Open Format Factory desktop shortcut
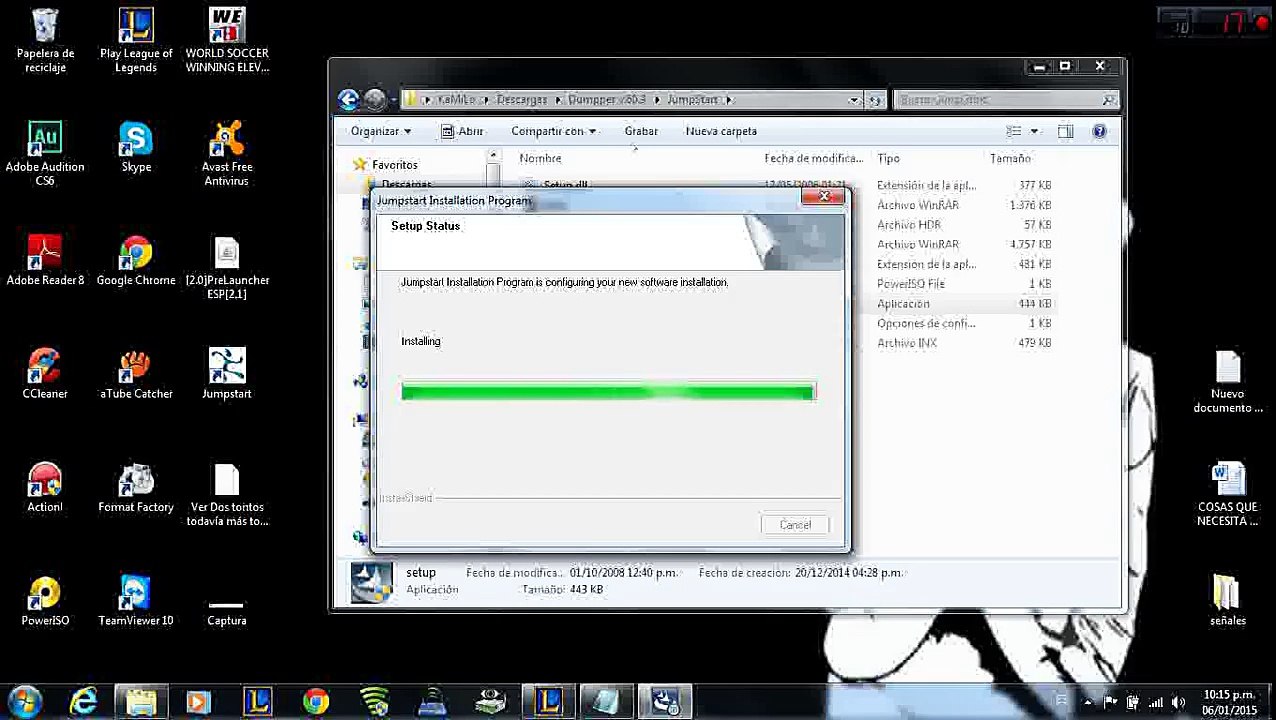 (x=136, y=488)
